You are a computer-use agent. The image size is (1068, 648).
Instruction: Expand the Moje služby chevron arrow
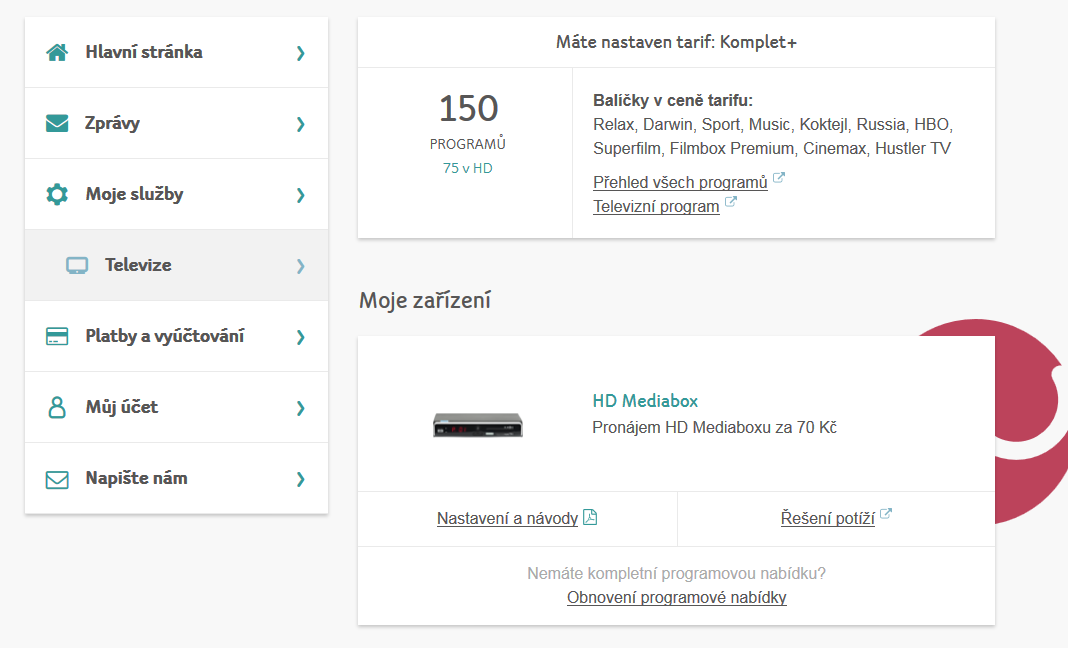[300, 196]
